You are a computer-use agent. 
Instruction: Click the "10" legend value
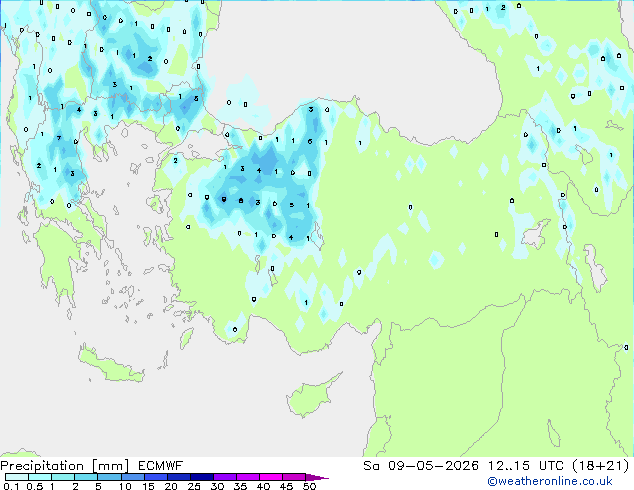pyautogui.click(x=125, y=486)
